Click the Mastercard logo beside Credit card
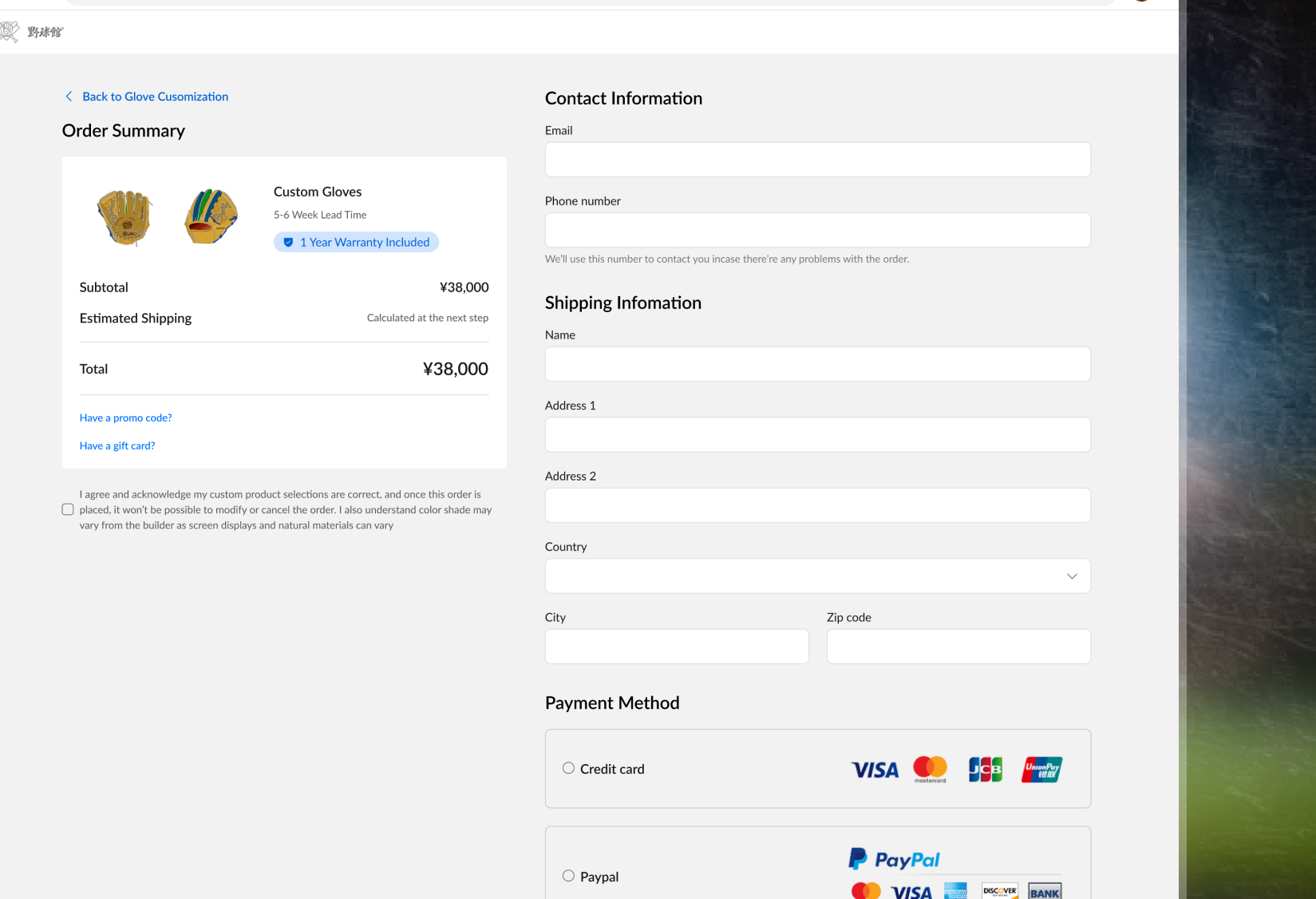Image resolution: width=1316 pixels, height=899 pixels. coord(930,770)
